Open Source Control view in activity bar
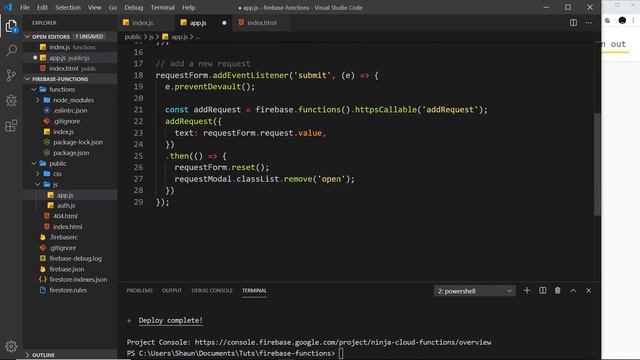The width and height of the screenshot is (640, 360). pyautogui.click(x=11, y=75)
